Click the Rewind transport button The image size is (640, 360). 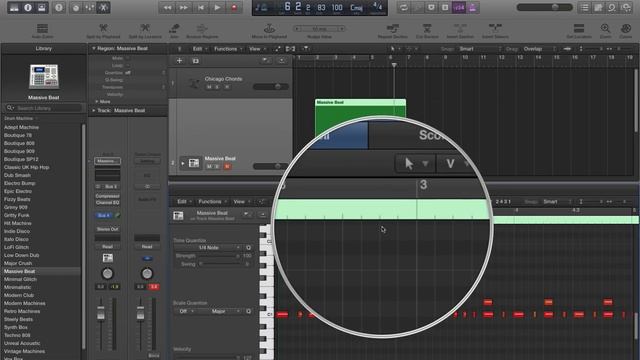(167, 7)
